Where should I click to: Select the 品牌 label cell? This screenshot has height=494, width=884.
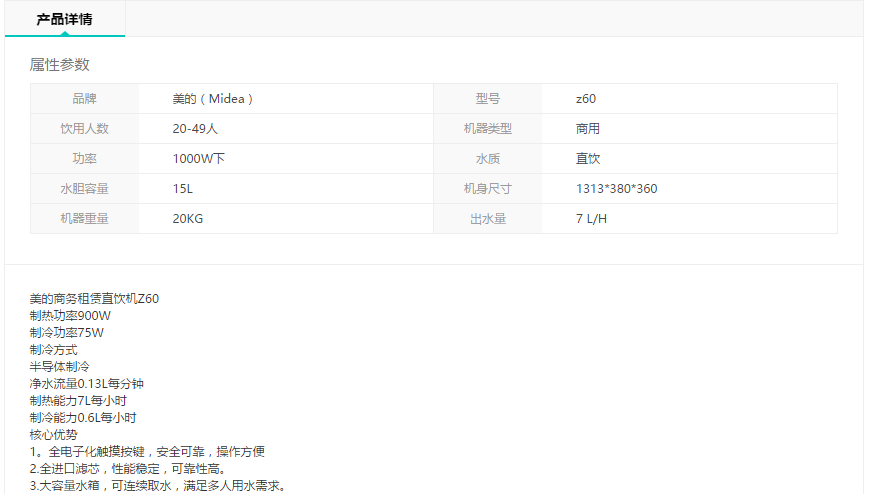tap(85, 99)
